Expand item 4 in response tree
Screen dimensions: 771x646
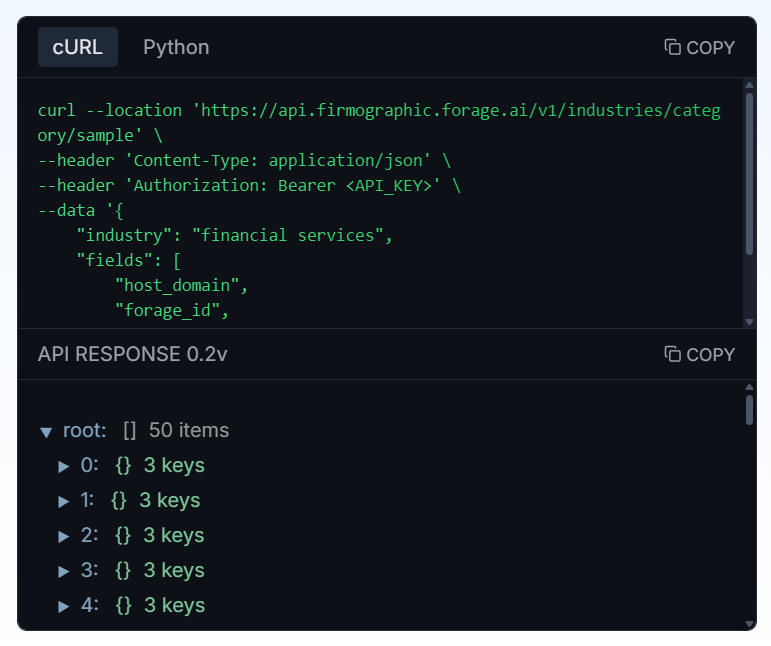click(x=63, y=607)
